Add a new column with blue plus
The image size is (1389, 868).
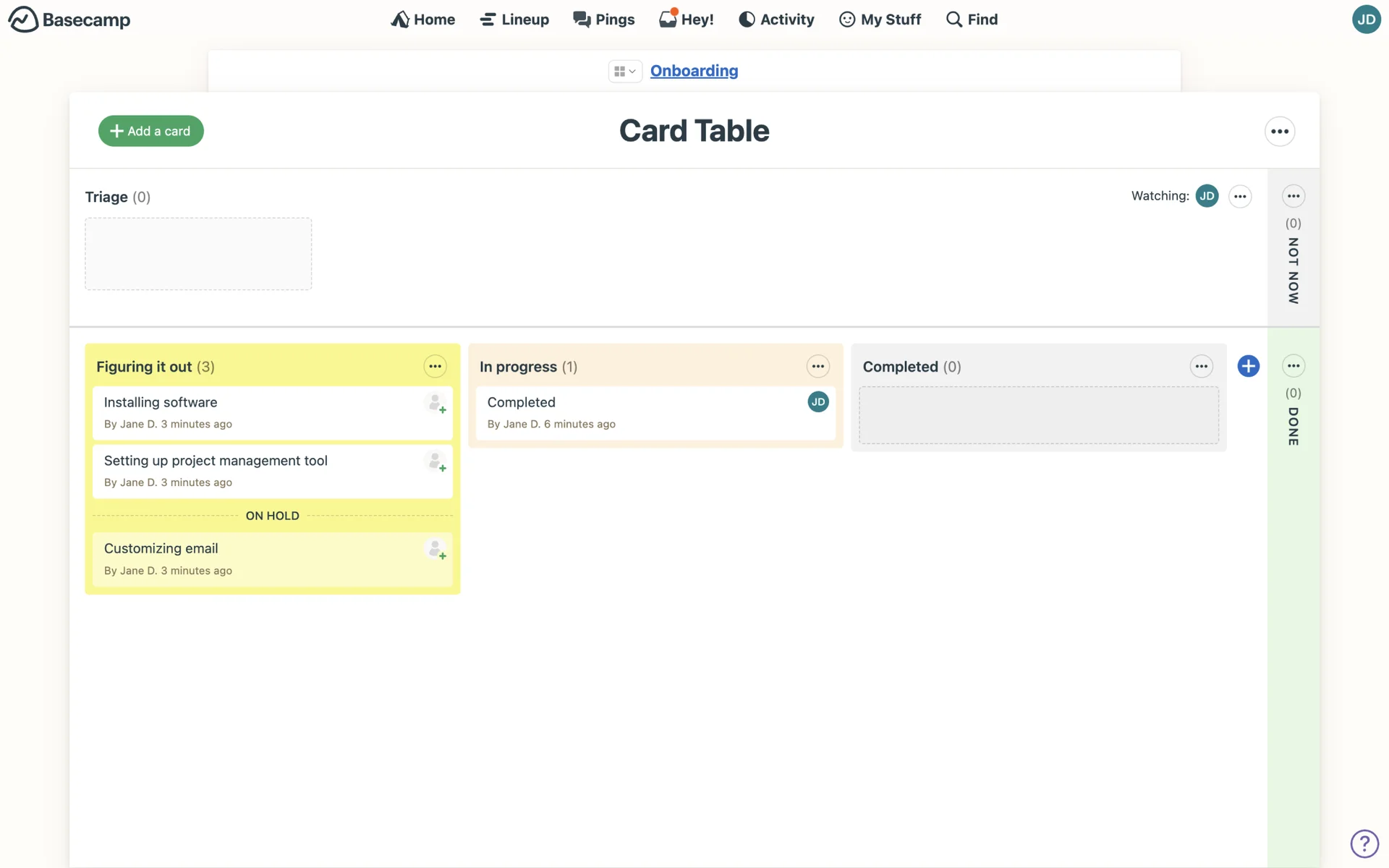(1248, 366)
